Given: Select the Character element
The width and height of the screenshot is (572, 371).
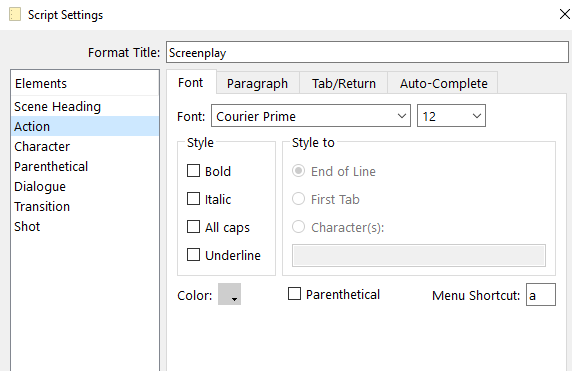Looking at the screenshot, I should 85,146.
